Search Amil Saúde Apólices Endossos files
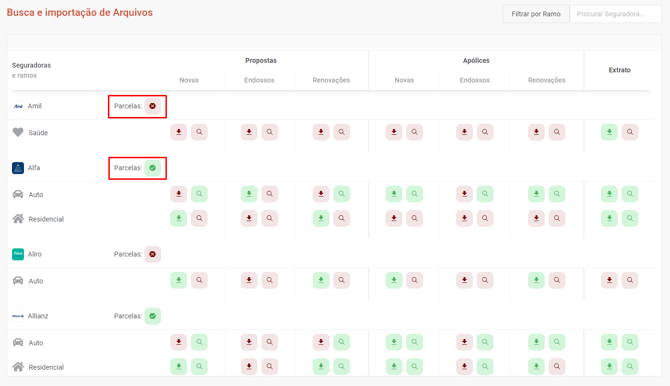Viewport: 670px width, 386px height. (485, 132)
